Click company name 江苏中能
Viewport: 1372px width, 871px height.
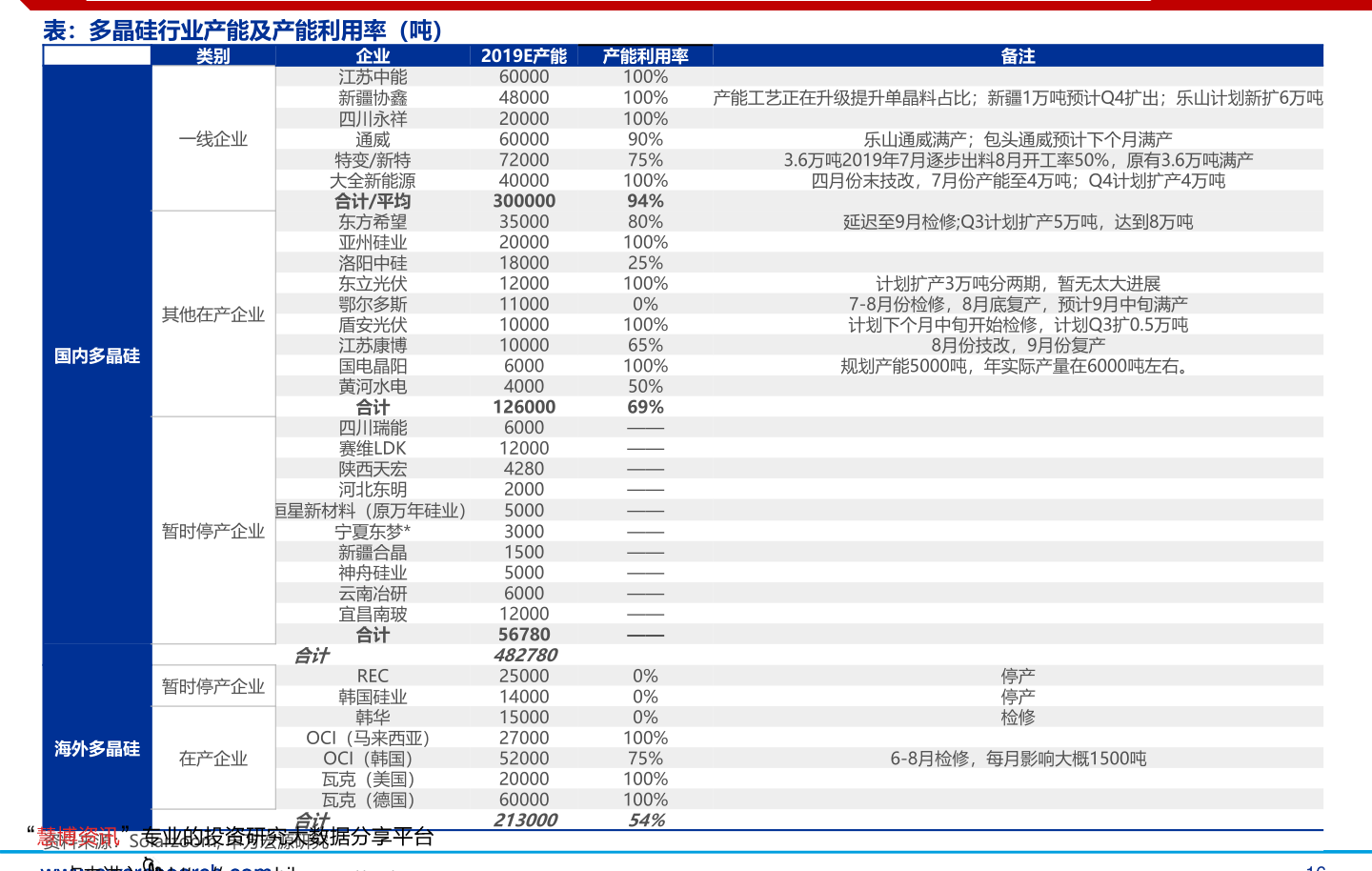373,77
